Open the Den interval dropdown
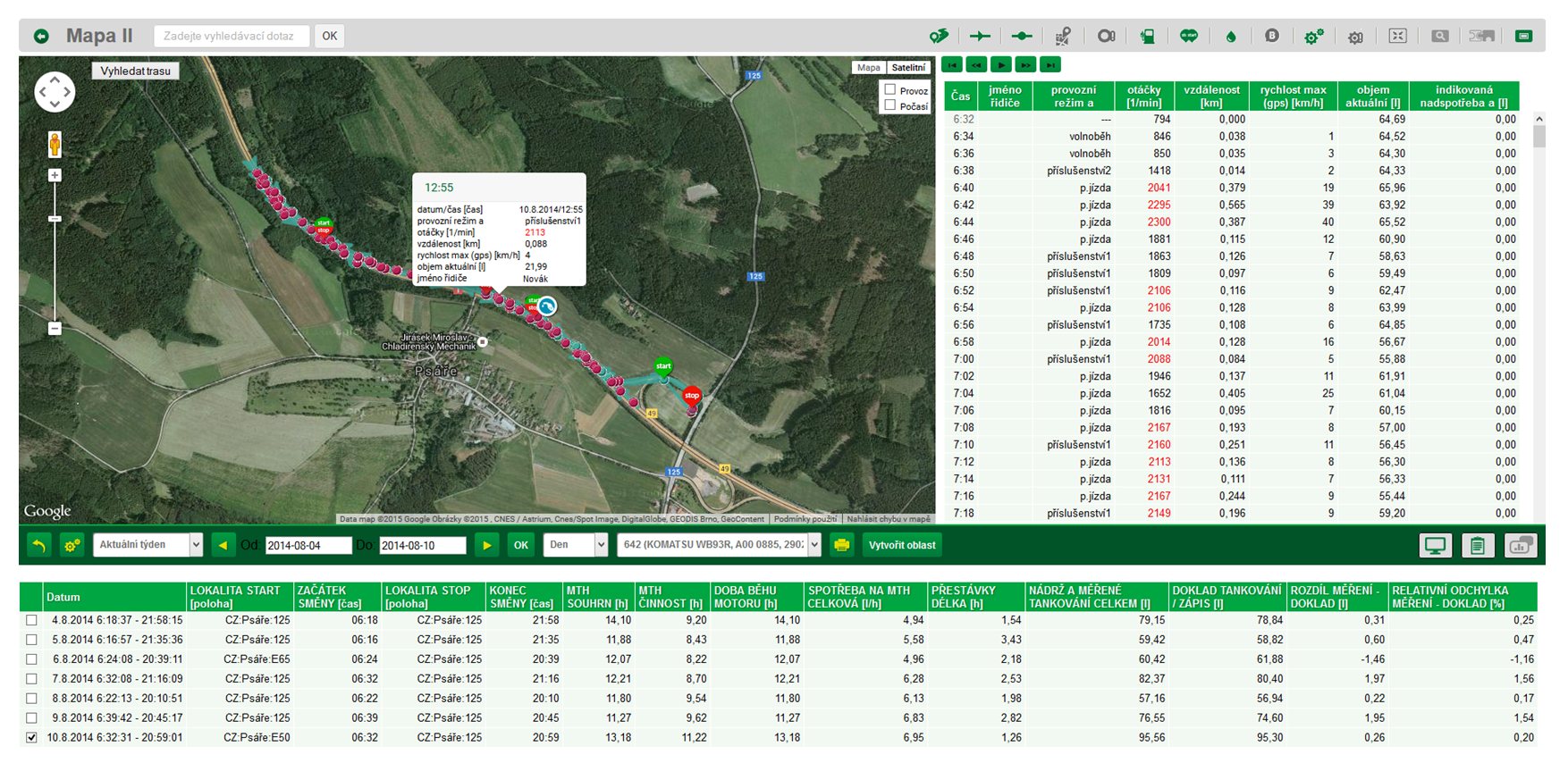This screenshot has height=763, width=1568. pyautogui.click(x=575, y=545)
